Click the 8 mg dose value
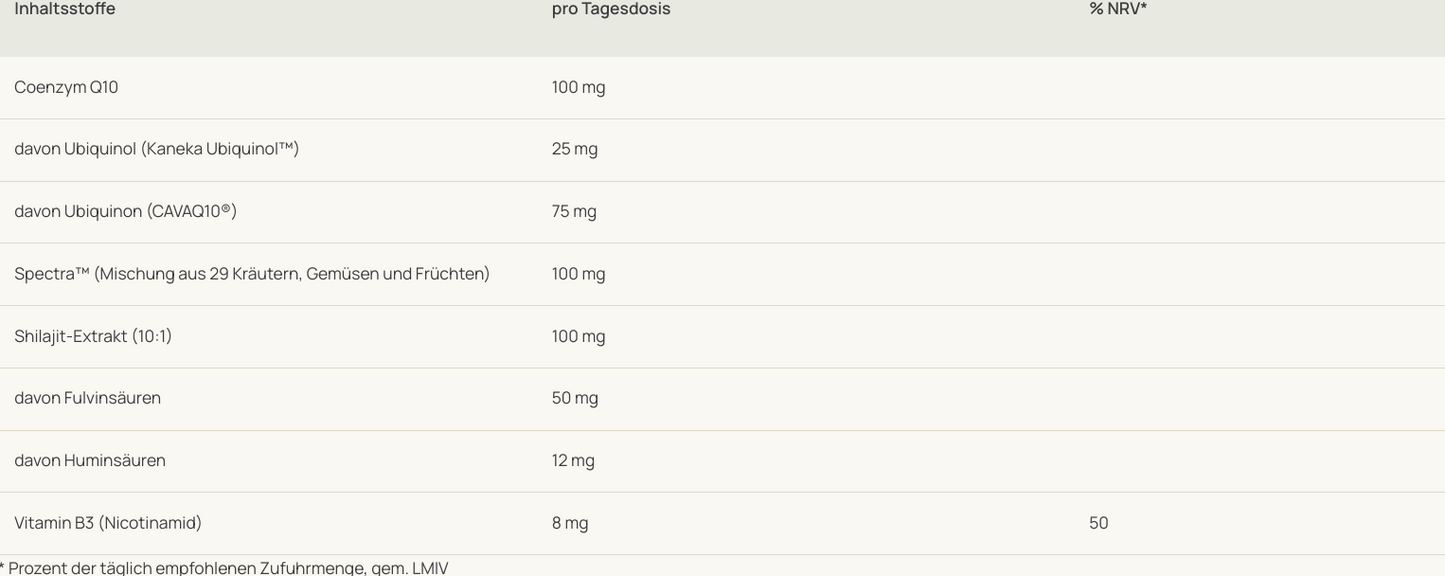This screenshot has height=576, width=1445. [x=570, y=523]
